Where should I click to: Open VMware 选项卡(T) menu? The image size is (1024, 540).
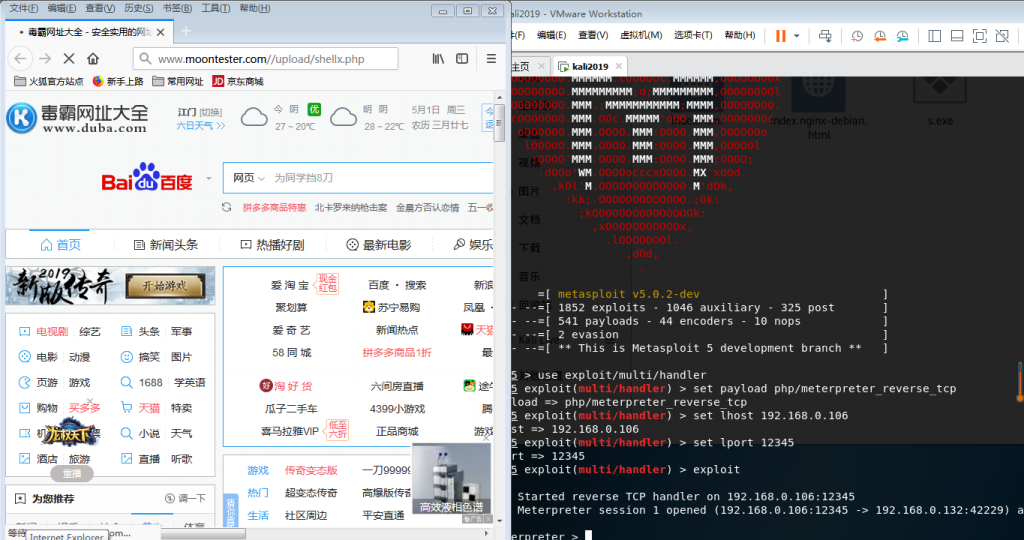tap(693, 35)
